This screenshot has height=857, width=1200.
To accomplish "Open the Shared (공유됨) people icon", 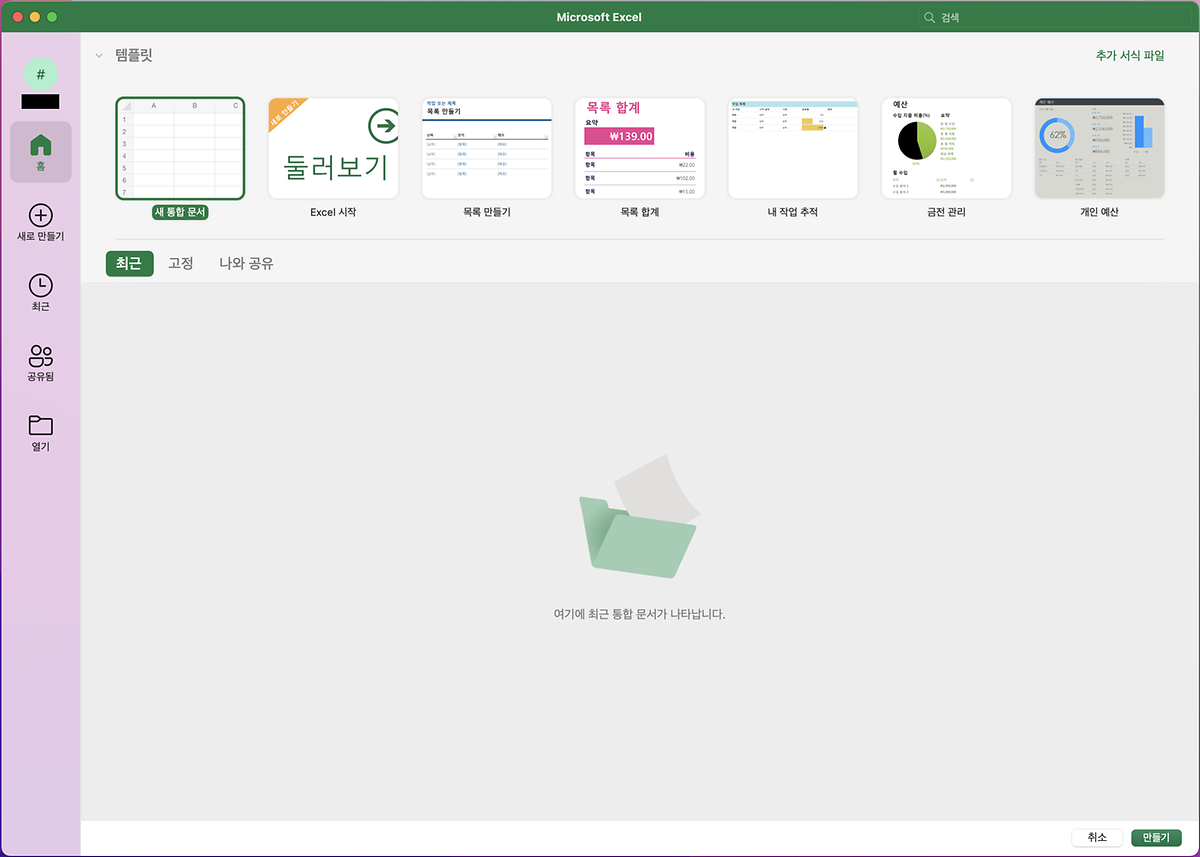I will (41, 355).
